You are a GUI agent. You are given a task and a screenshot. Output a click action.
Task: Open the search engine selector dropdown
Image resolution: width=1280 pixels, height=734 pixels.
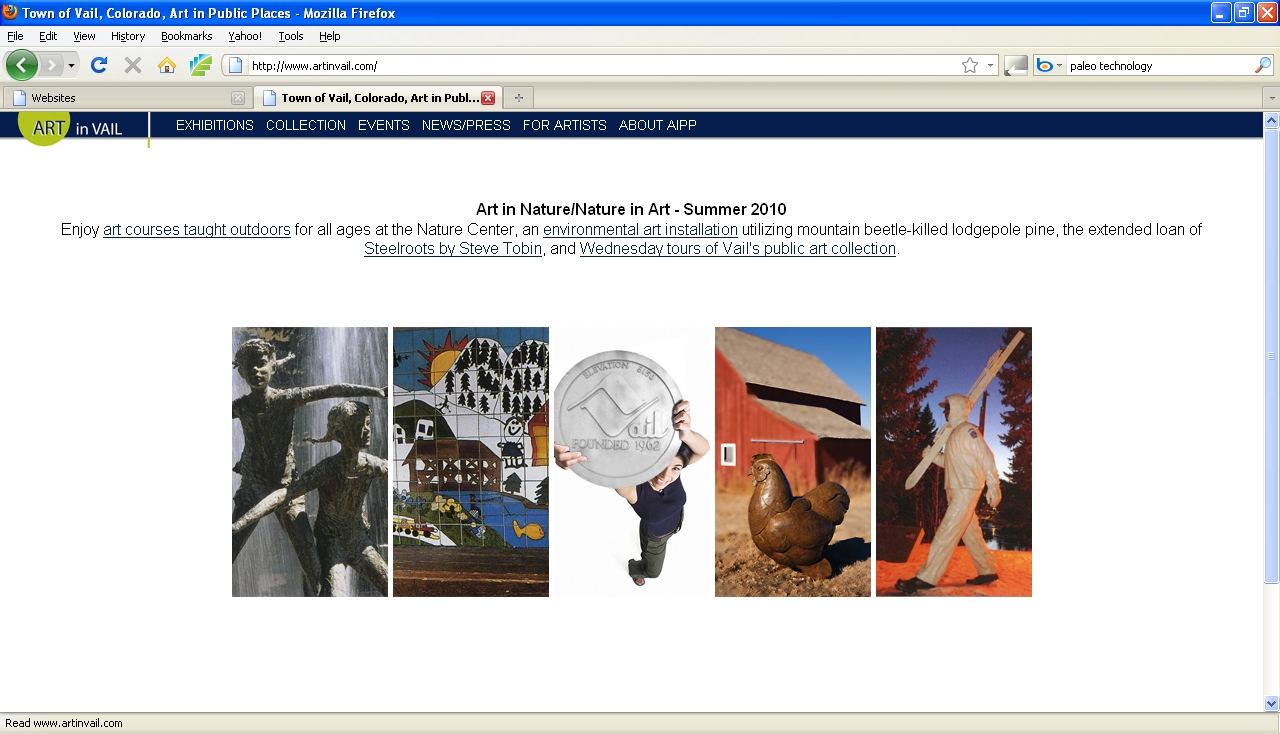1050,66
